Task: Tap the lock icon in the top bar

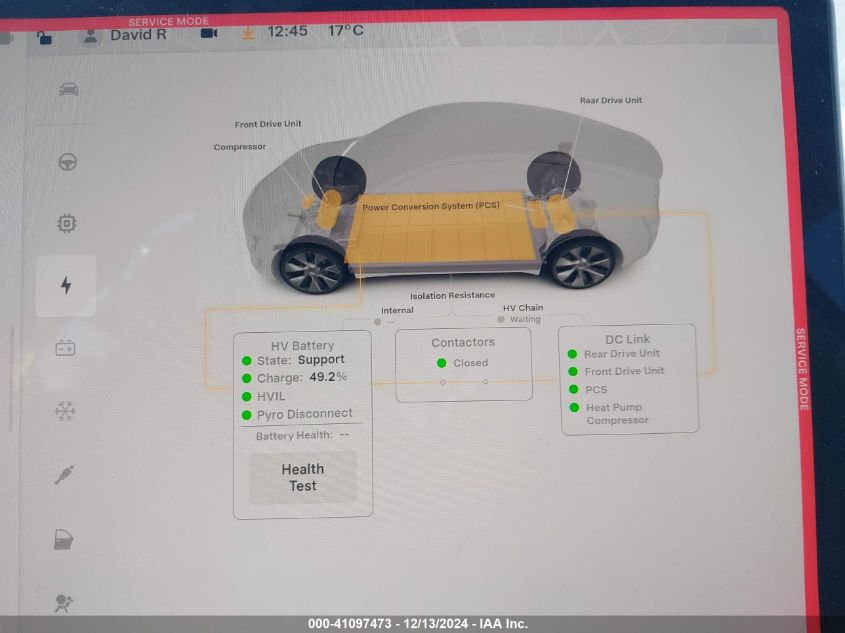Action: [x=43, y=37]
